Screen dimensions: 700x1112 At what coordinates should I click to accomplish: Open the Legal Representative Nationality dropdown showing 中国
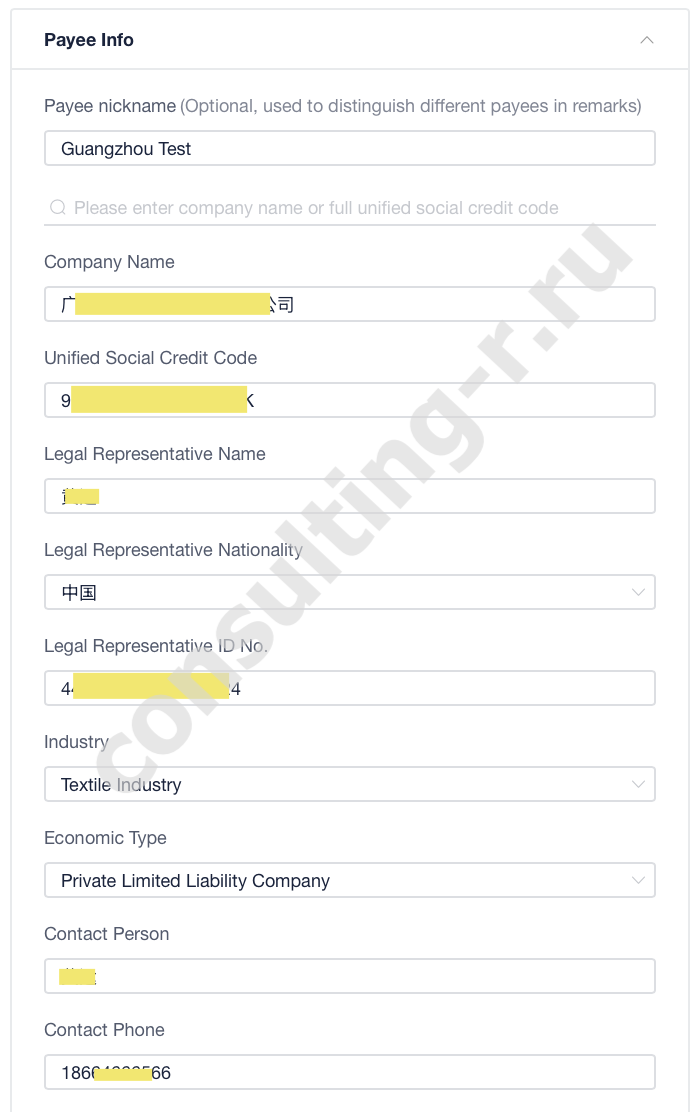click(350, 592)
